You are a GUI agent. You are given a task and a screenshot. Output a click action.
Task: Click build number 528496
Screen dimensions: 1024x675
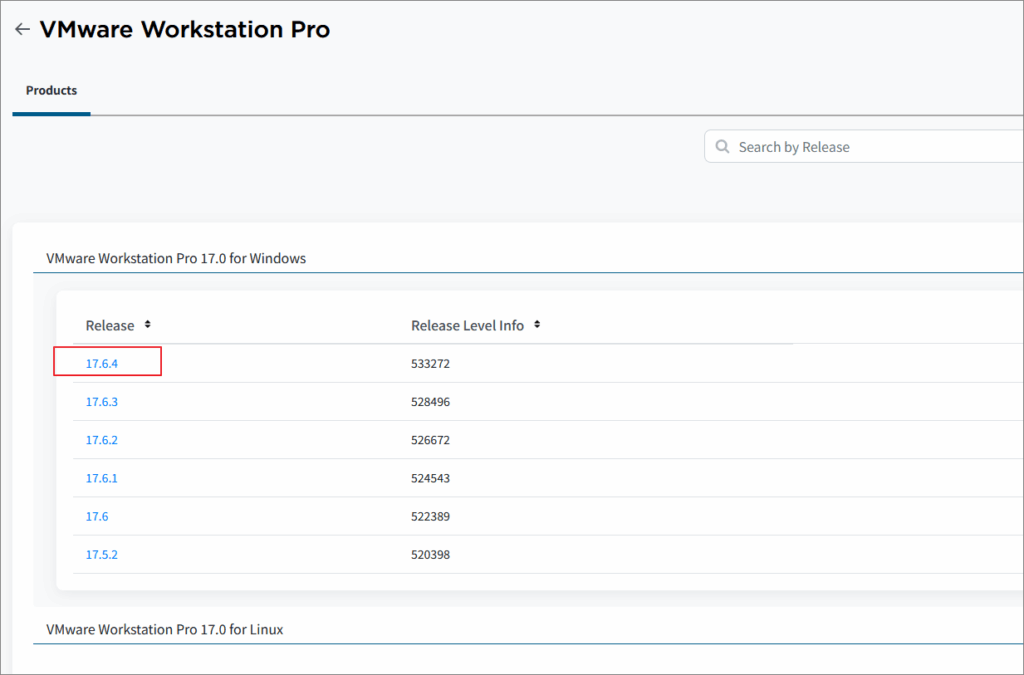(x=430, y=402)
